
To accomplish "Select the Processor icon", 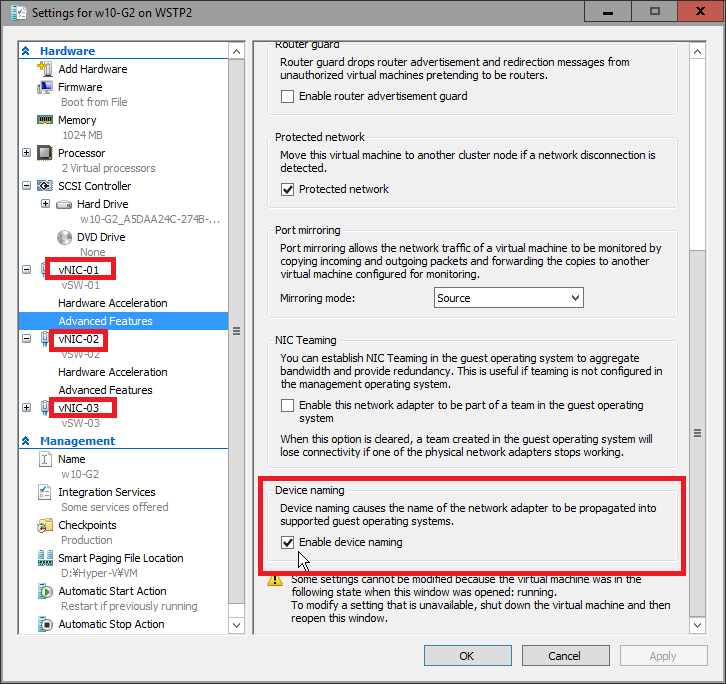I will tap(44, 153).
